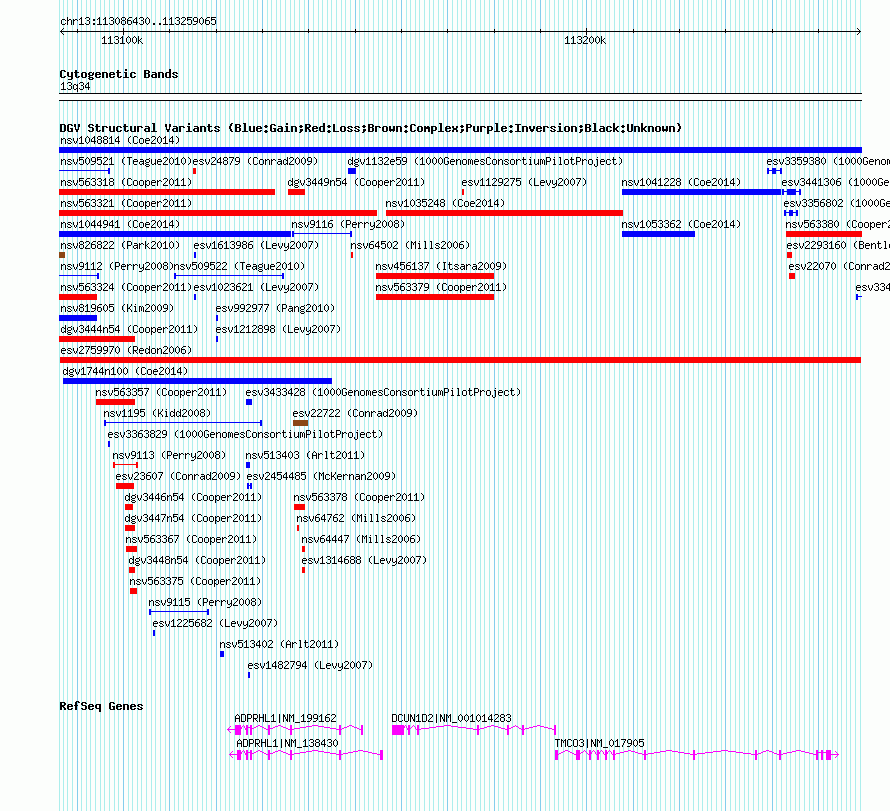890x811 pixels.
Task: Click nsv9113 (Perry2008) variant label
Action: (x=169, y=455)
